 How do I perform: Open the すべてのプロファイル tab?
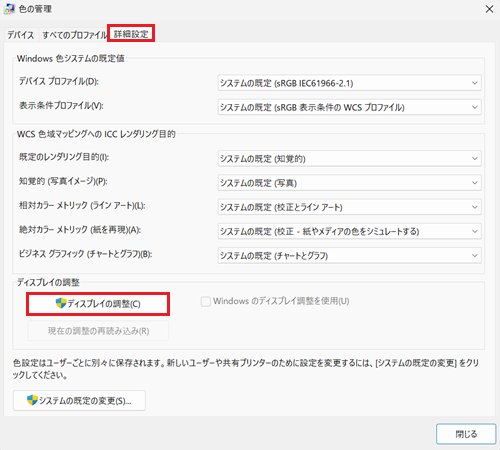coord(74,35)
